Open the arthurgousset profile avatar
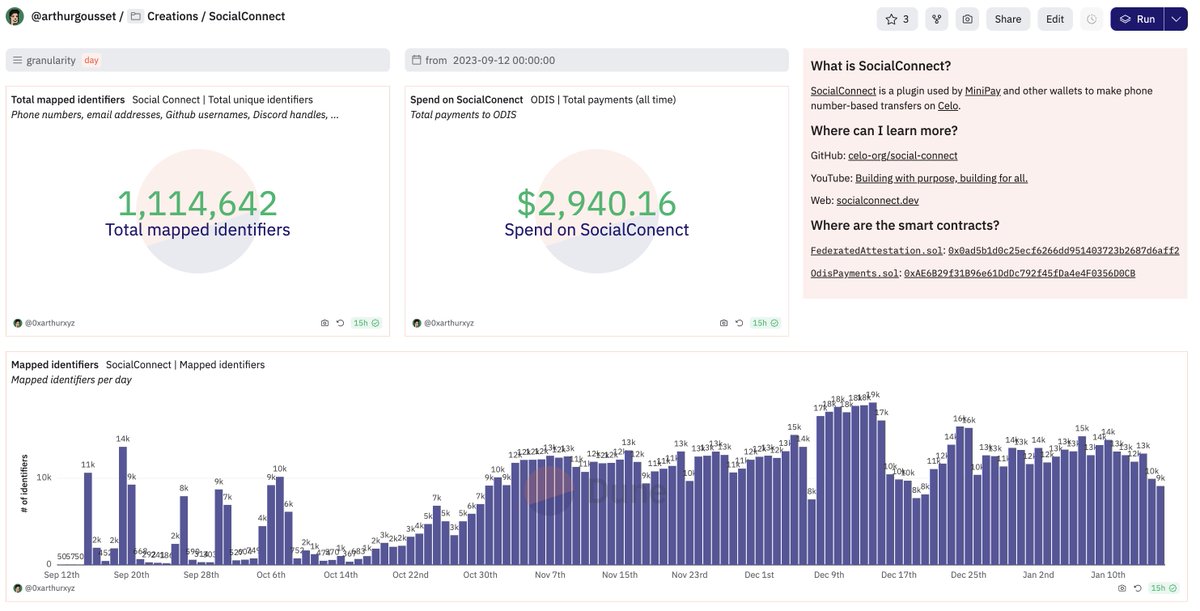1200x611 pixels. coord(15,16)
